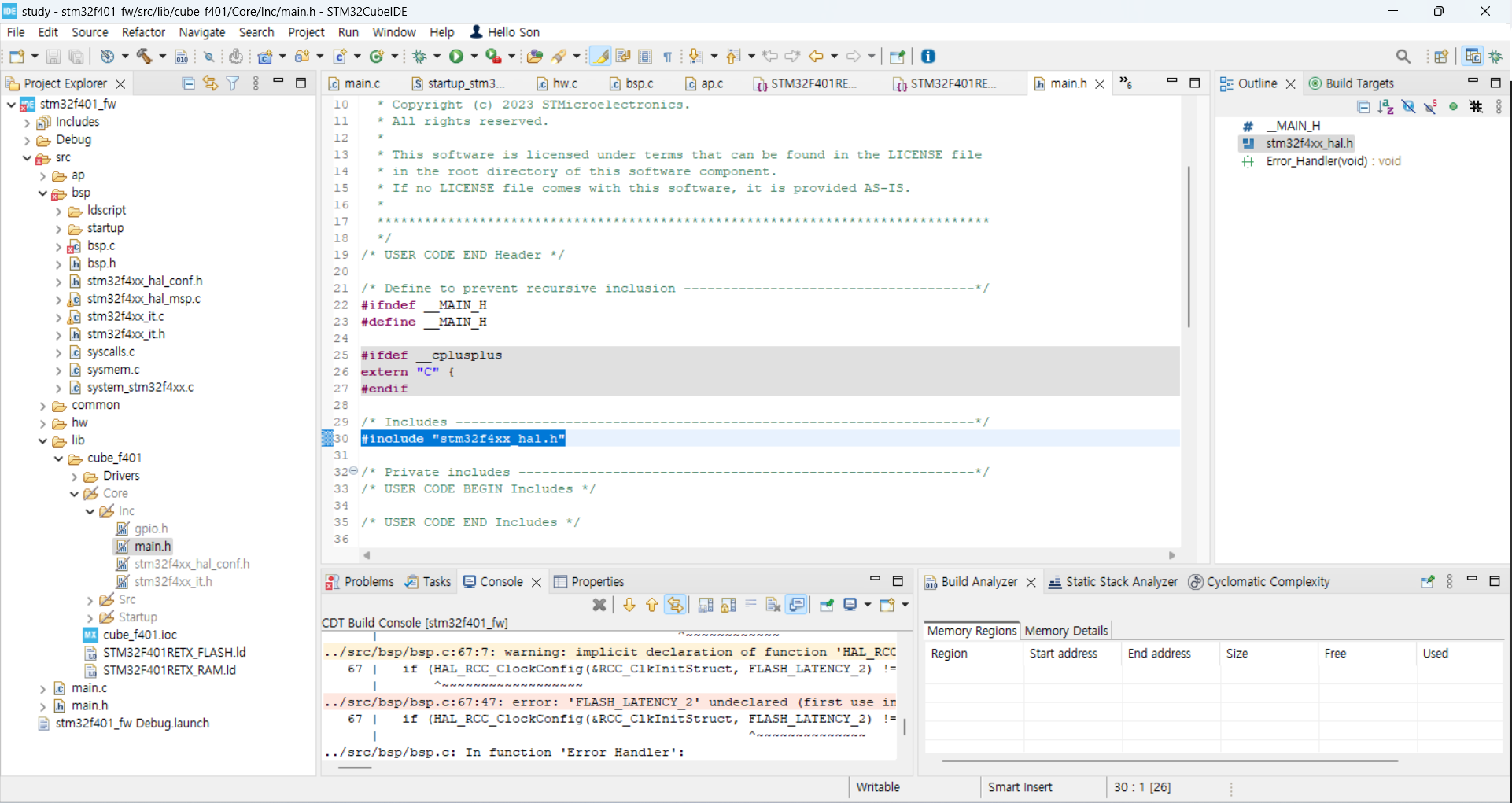The height and width of the screenshot is (803, 1512).
Task: Click the Pin Console icon
Action: tap(827, 604)
